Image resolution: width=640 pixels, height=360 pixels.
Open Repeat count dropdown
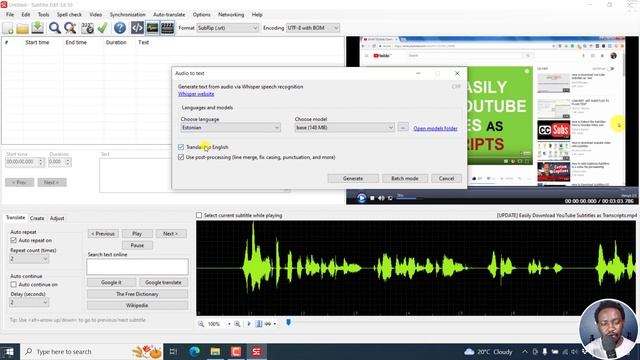point(29,259)
